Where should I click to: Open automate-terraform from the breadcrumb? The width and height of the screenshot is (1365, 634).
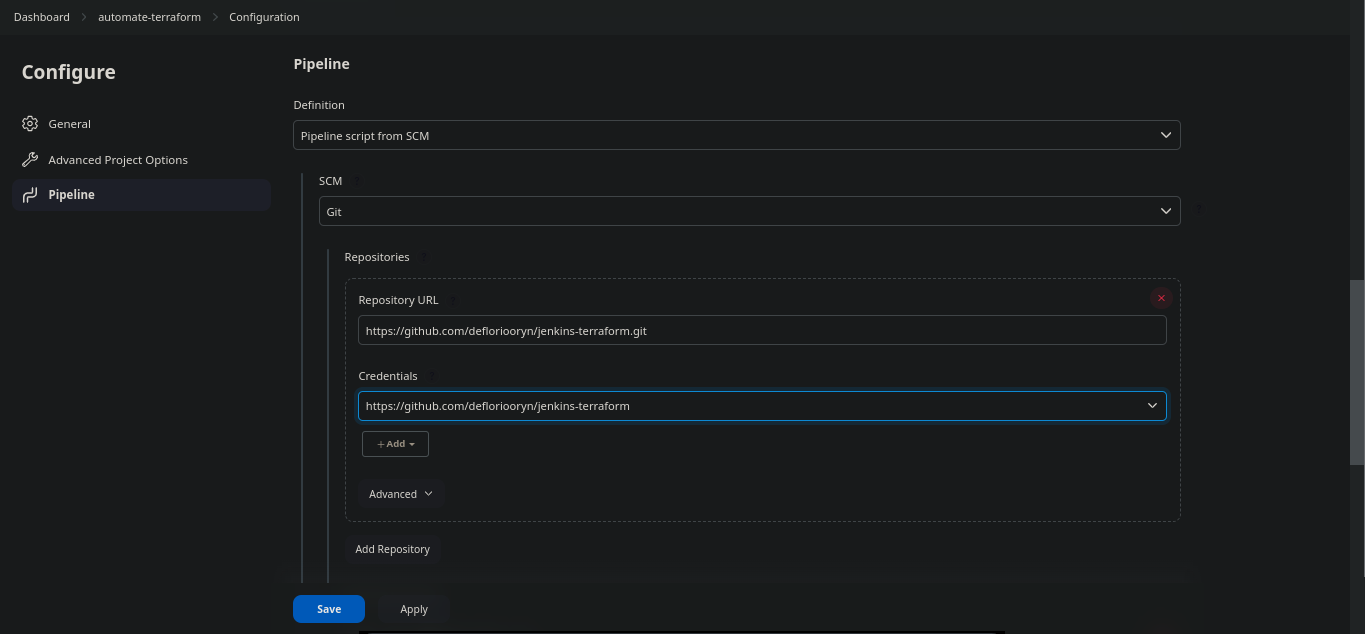pos(148,17)
